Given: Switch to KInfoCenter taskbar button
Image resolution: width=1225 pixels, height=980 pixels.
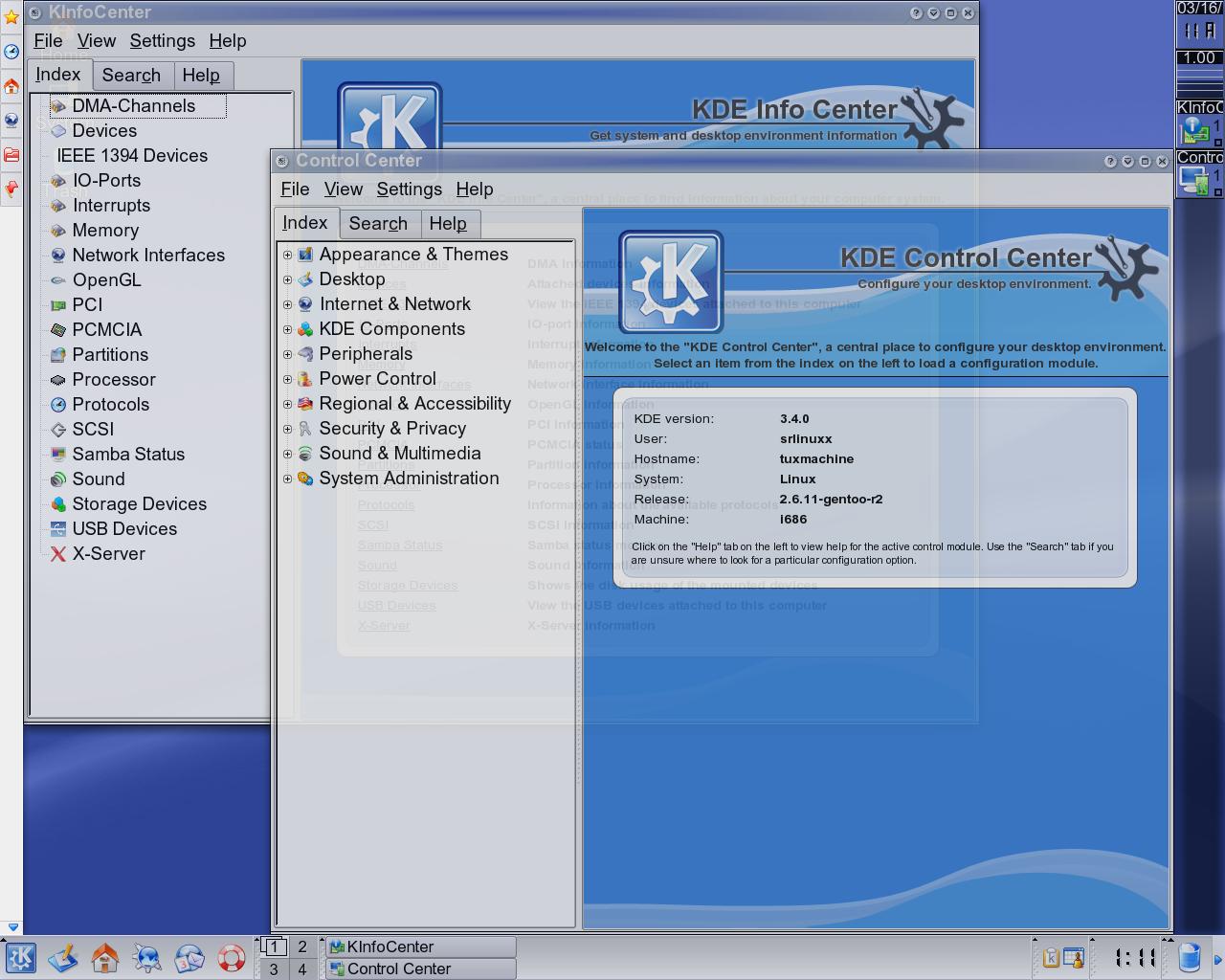Looking at the screenshot, I should (x=420, y=947).
